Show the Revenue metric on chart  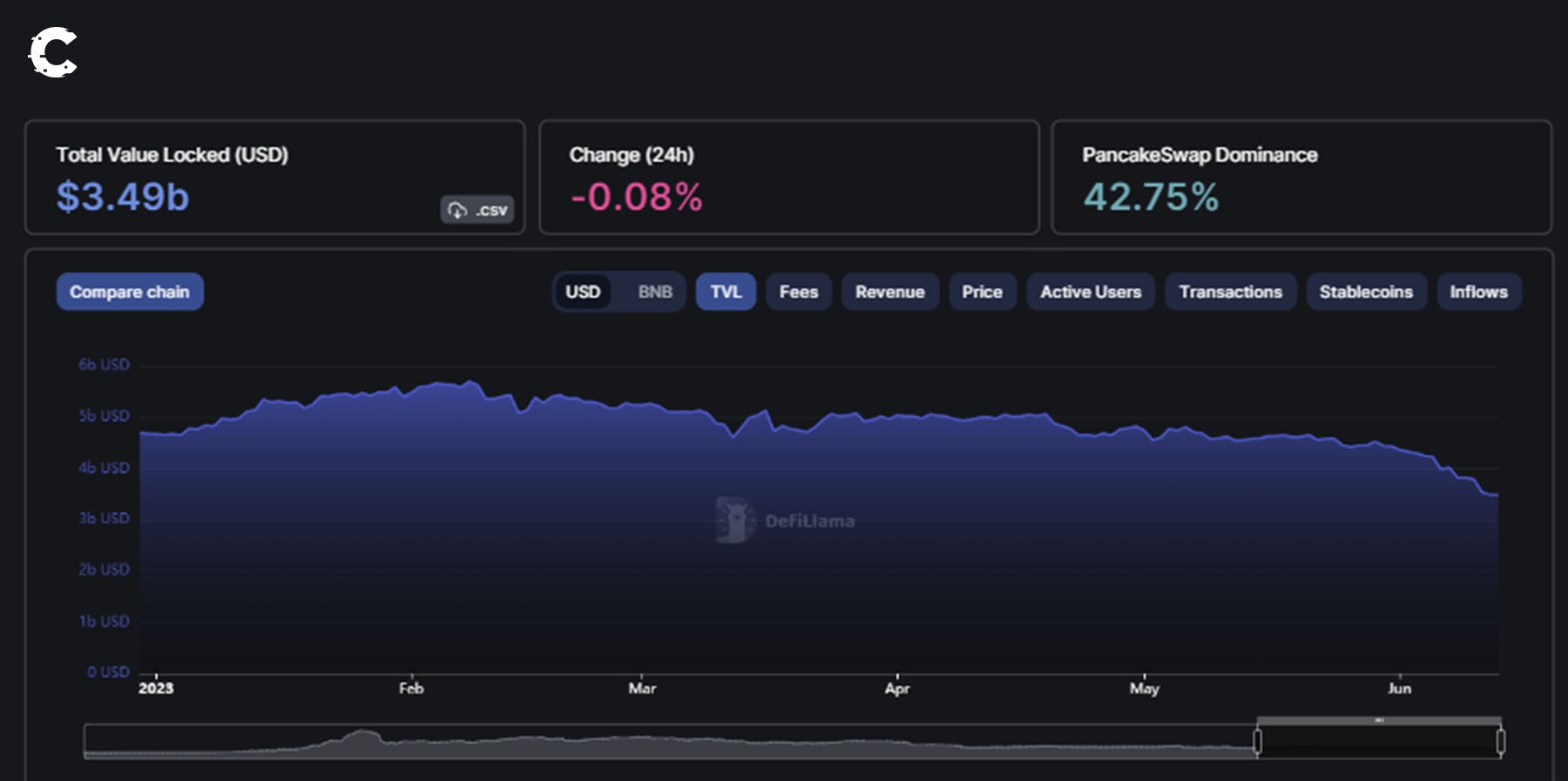[889, 292]
